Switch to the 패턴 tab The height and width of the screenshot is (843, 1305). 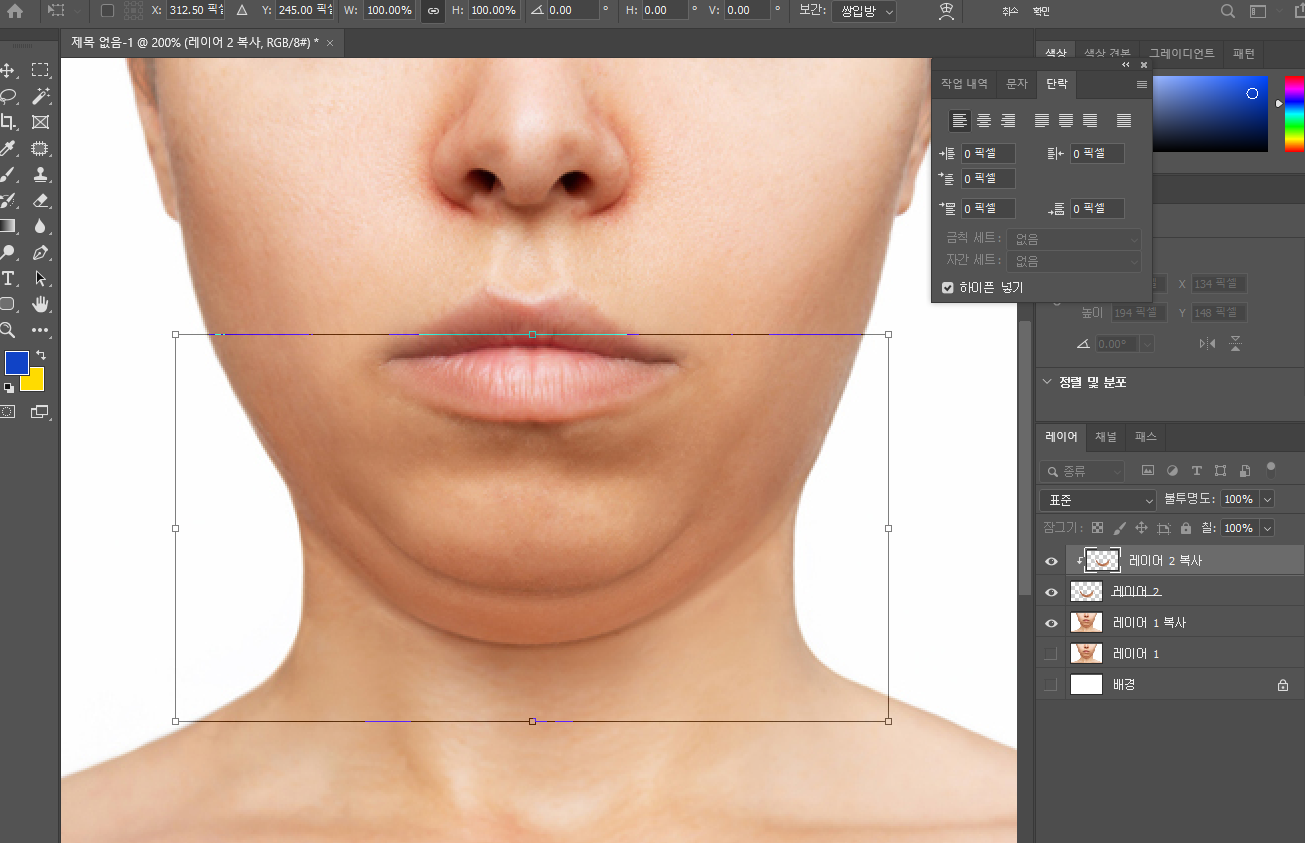(1244, 53)
